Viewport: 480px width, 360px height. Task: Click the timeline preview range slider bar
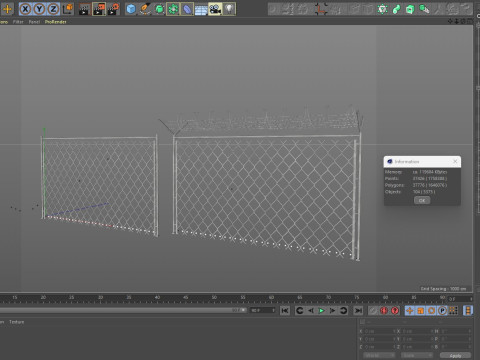pos(123,310)
